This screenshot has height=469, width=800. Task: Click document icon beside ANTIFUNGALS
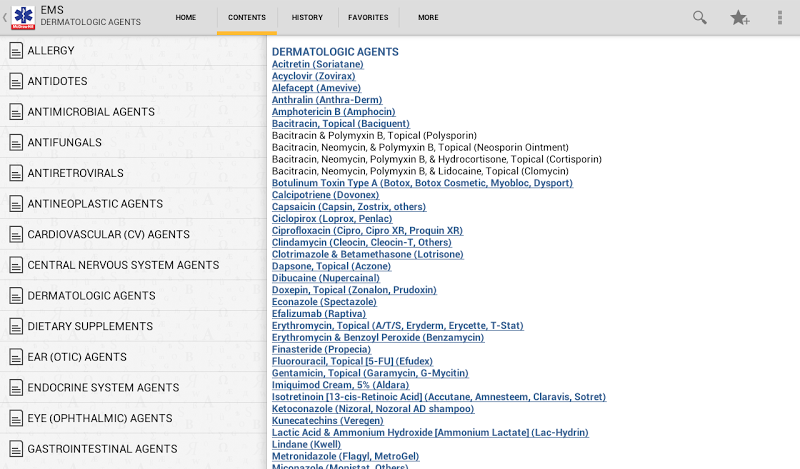16,142
